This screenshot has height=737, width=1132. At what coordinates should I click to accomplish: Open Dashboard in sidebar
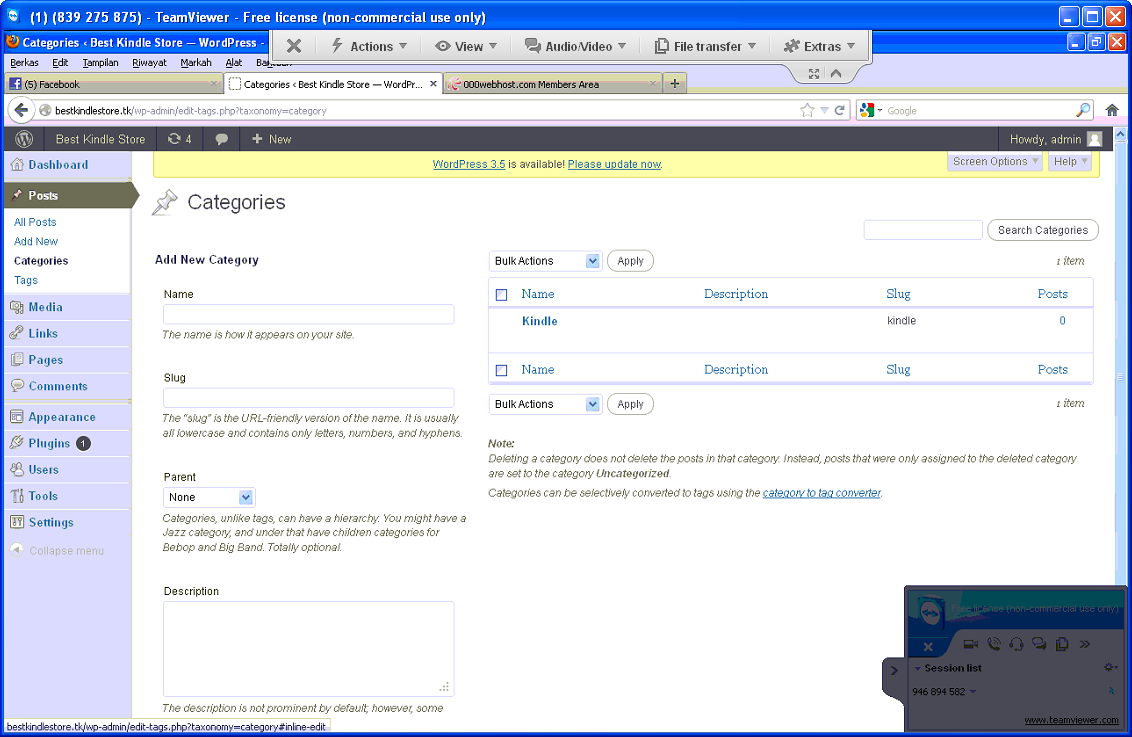pyautogui.click(x=58, y=165)
